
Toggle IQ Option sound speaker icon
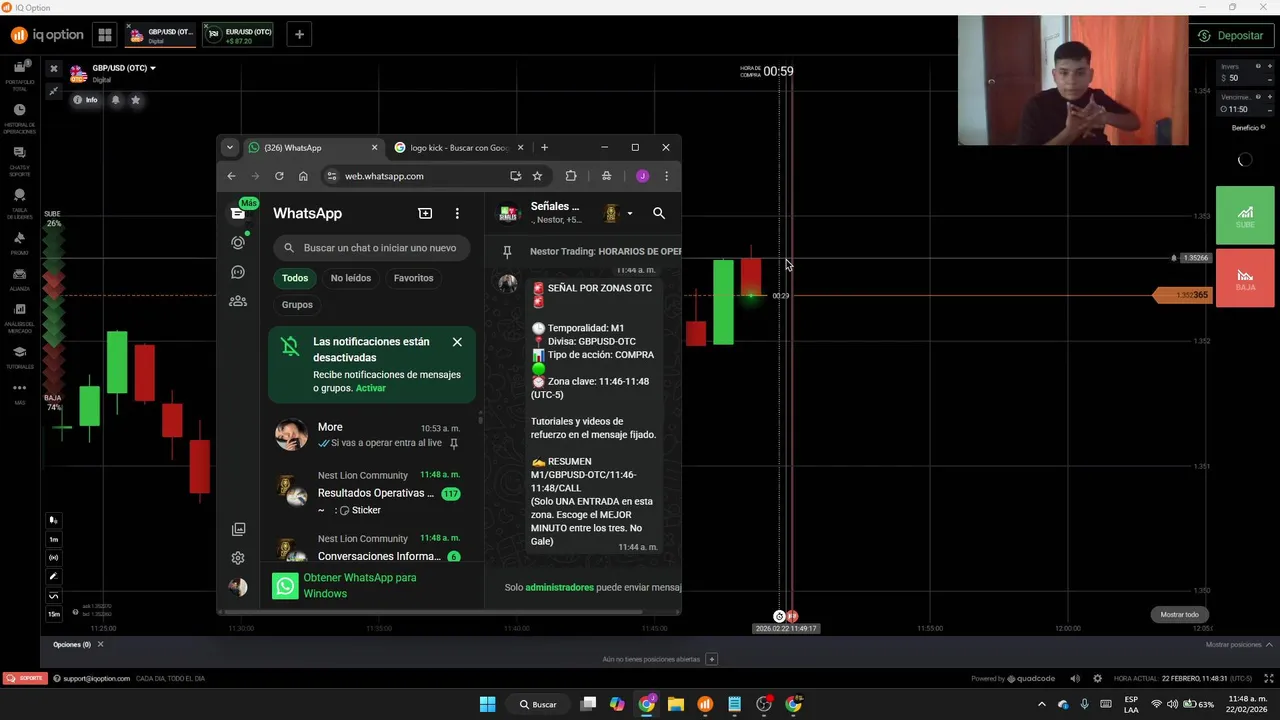pyautogui.click(x=1075, y=678)
